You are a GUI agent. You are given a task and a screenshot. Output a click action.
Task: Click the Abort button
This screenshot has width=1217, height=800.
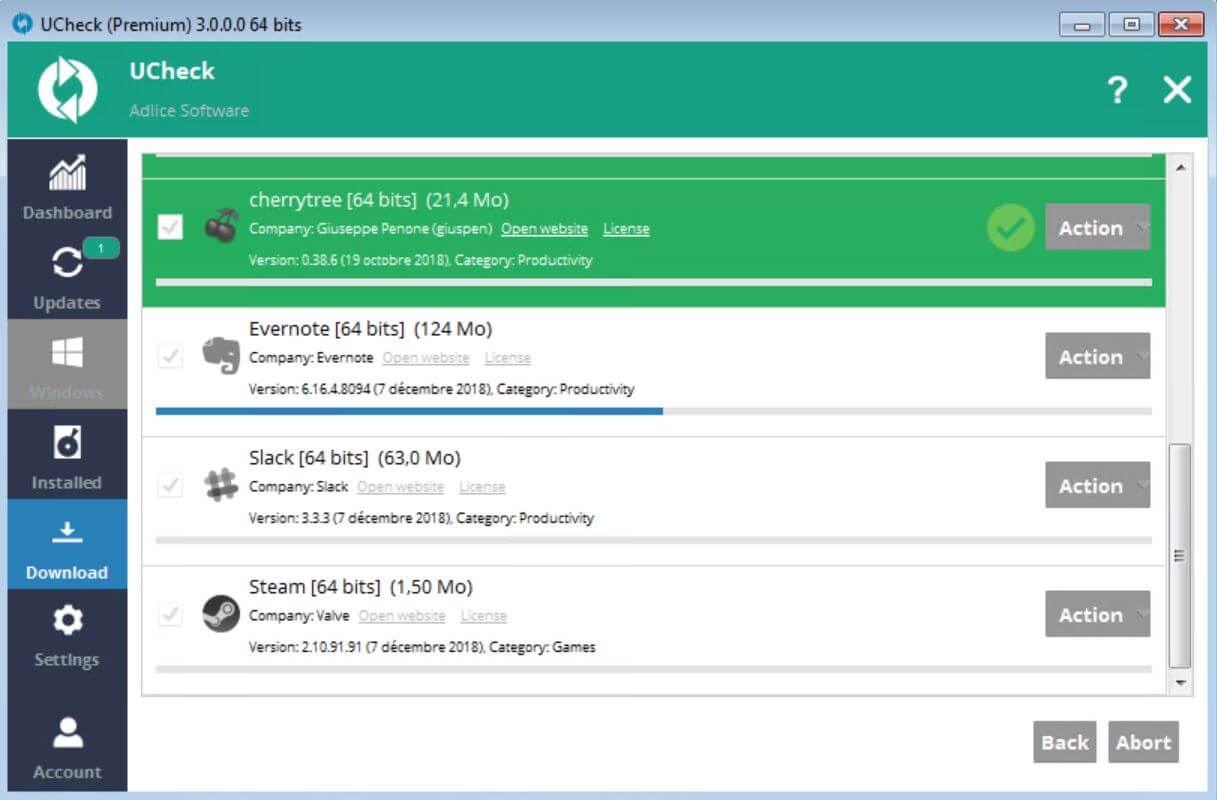pos(1143,742)
